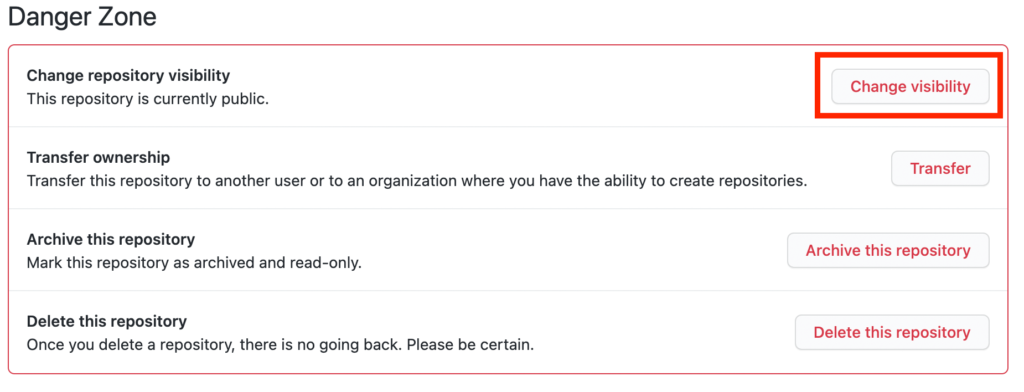Click the 'Once you delete a repository' warning text
Screen dimensions: 1024x392
(280, 345)
